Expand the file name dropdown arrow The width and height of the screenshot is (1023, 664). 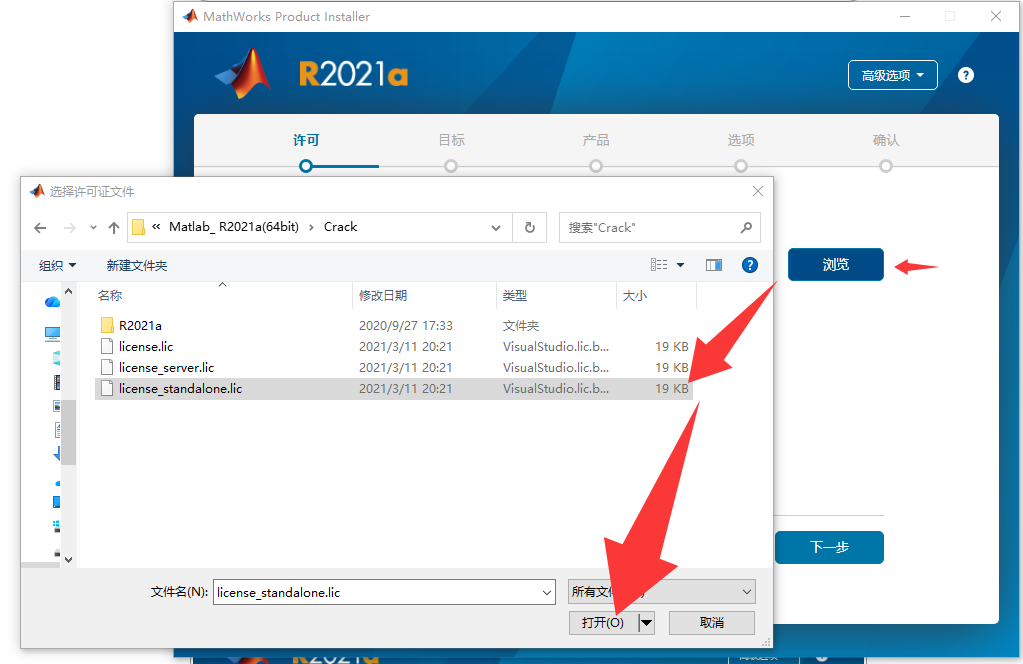[547, 592]
